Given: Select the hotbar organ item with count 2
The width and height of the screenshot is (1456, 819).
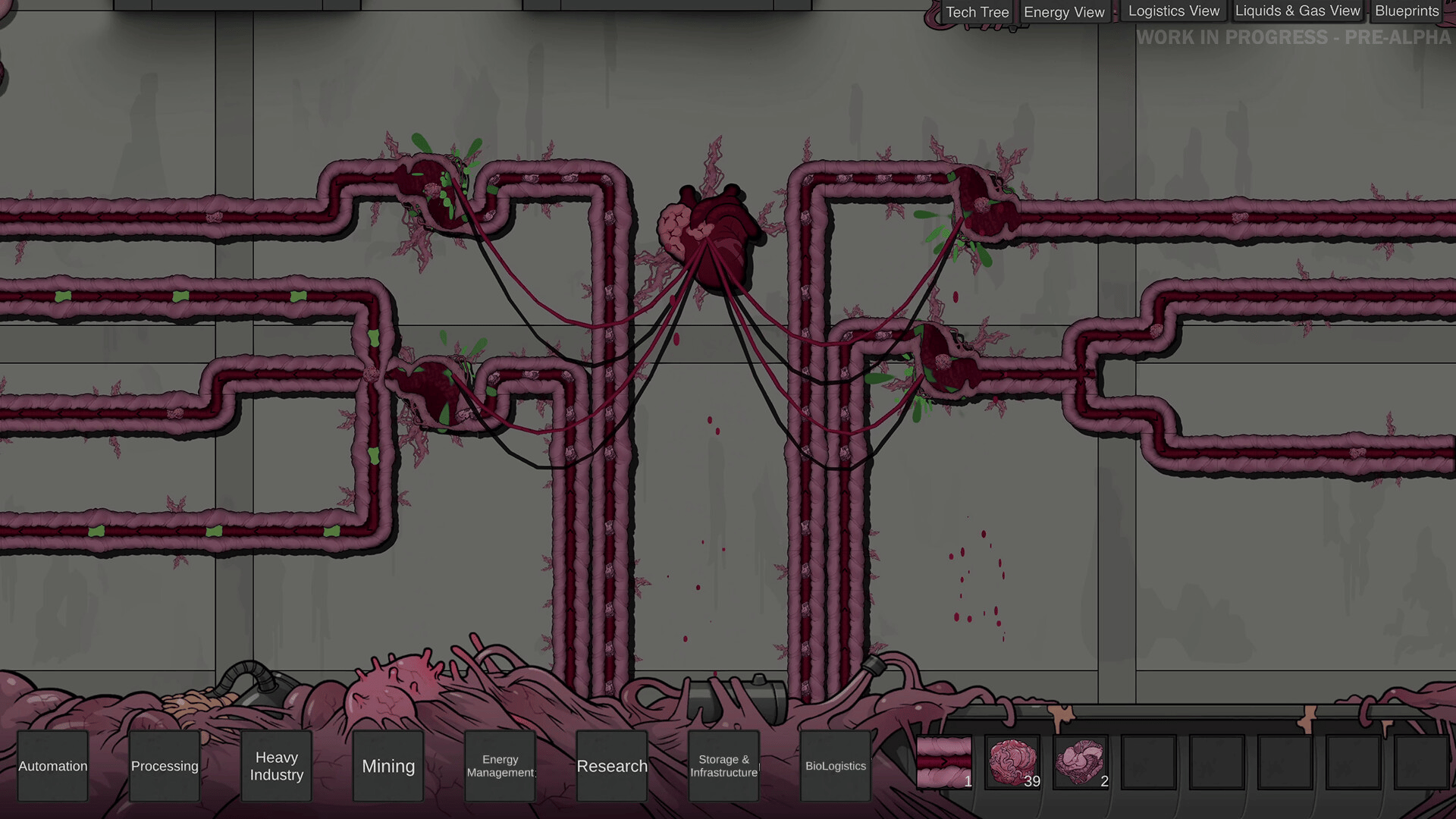Looking at the screenshot, I should [1081, 762].
